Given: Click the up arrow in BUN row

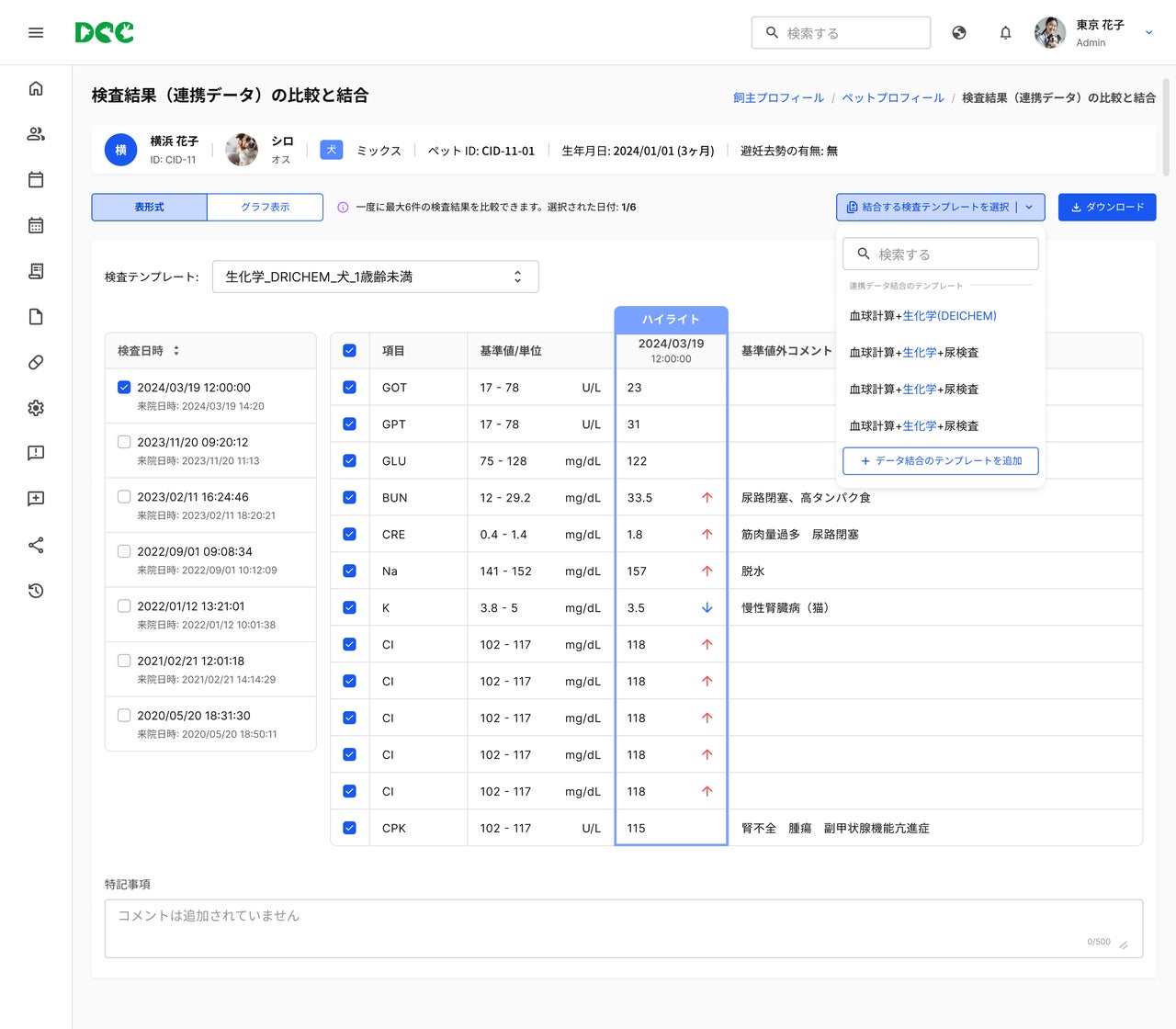Looking at the screenshot, I should pyautogui.click(x=707, y=498).
